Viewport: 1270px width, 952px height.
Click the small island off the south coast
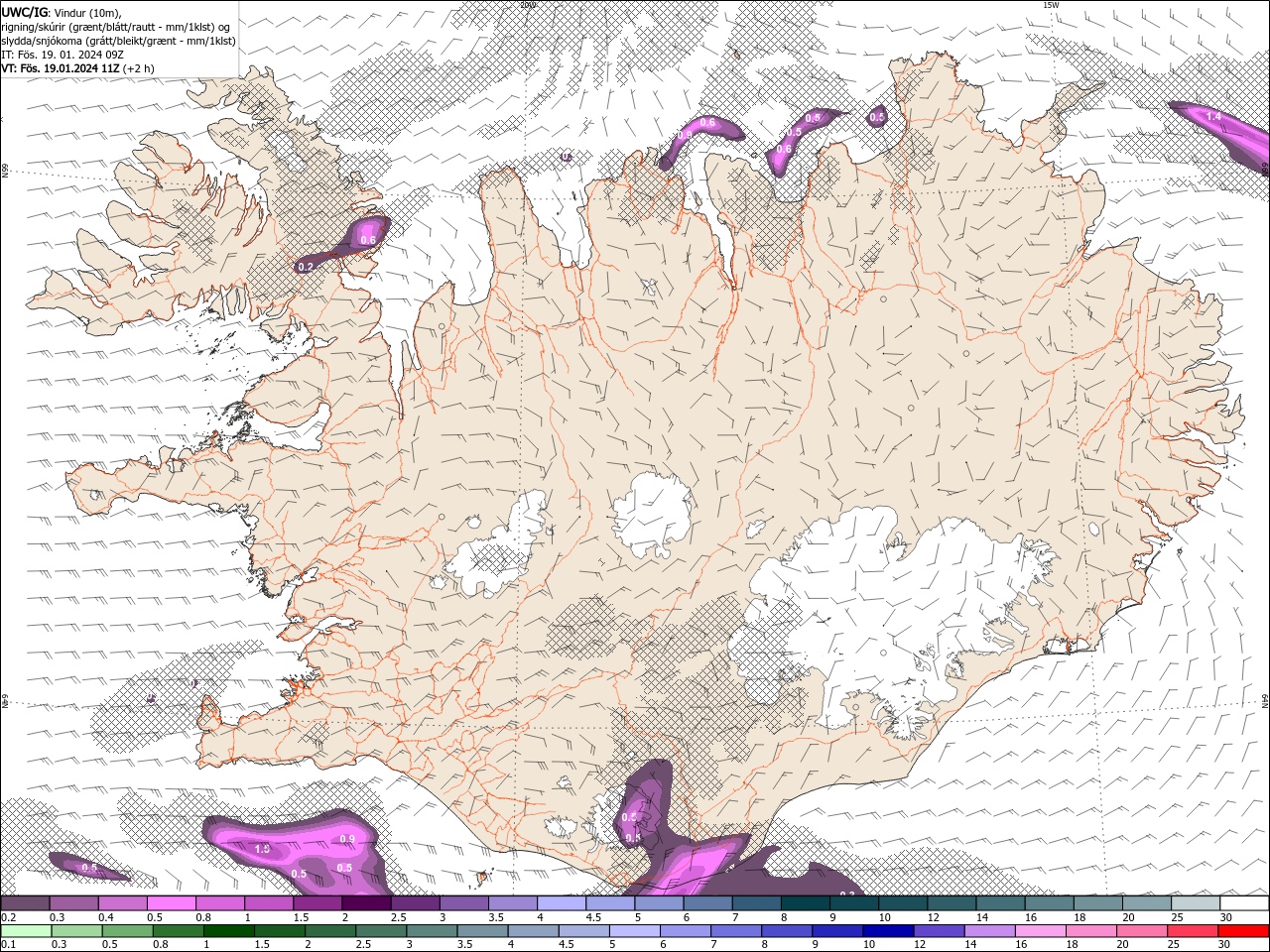click(x=482, y=876)
